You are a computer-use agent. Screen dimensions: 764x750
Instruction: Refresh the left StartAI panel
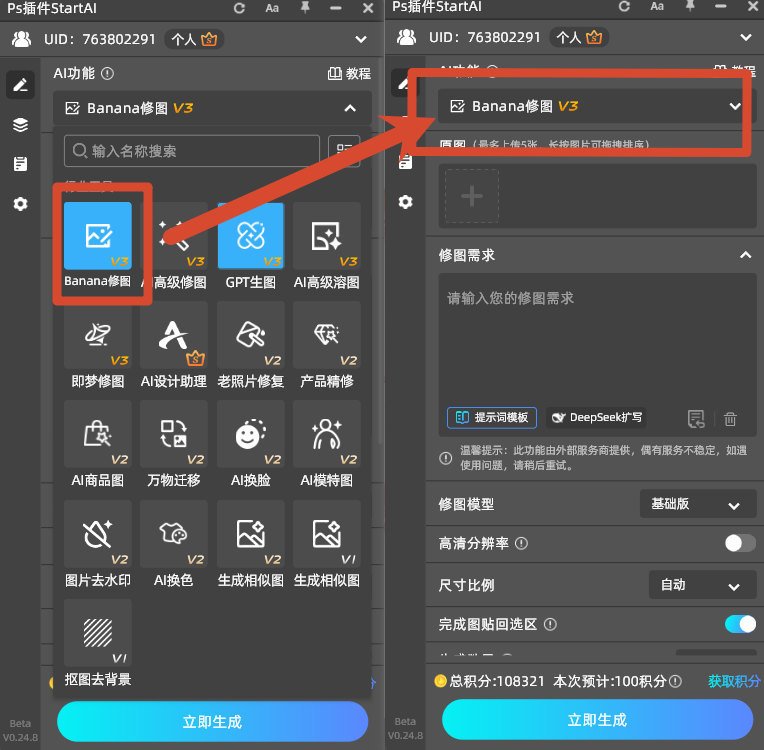(x=239, y=8)
